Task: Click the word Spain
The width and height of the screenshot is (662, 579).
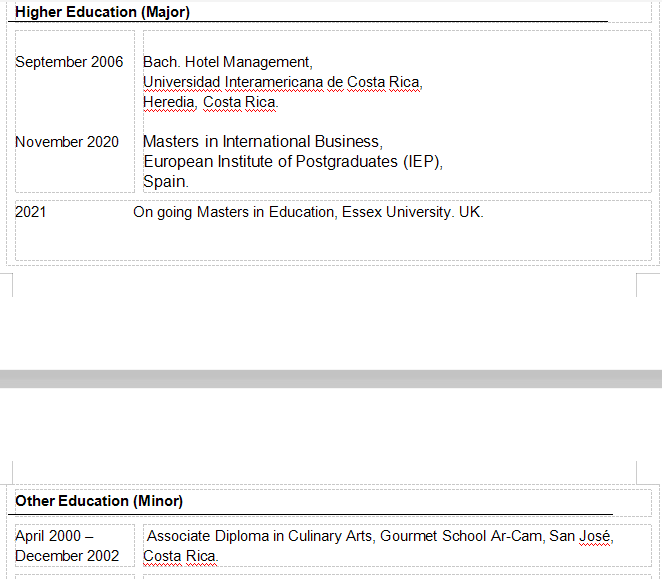Action: [164, 182]
